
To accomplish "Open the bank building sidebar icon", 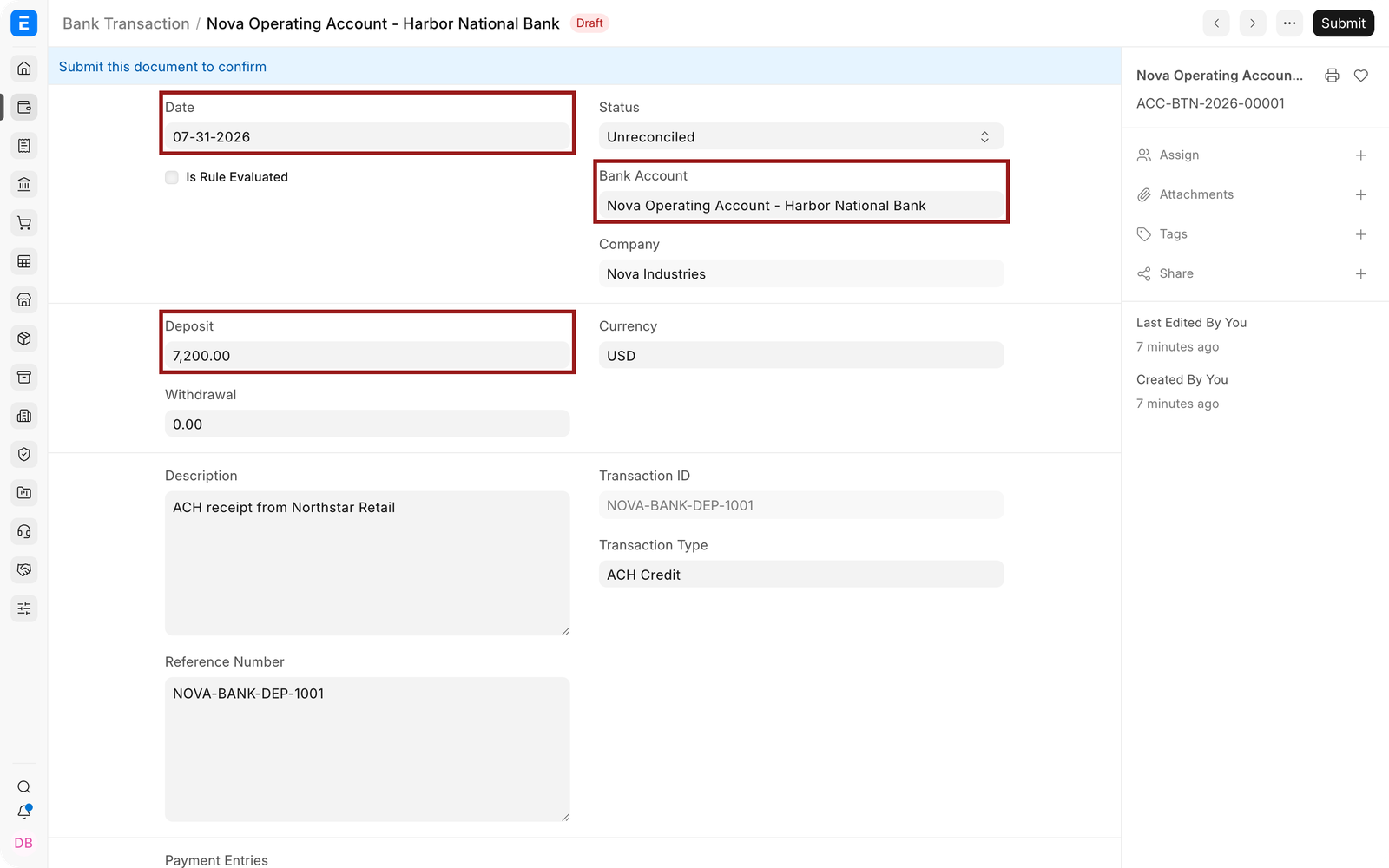I will click(x=24, y=184).
